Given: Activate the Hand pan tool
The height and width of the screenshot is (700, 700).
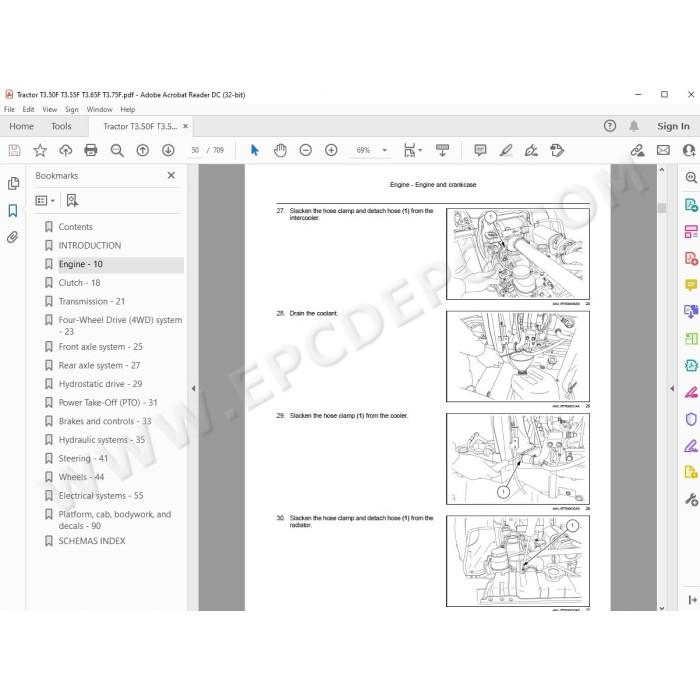Looking at the screenshot, I should tap(280, 150).
